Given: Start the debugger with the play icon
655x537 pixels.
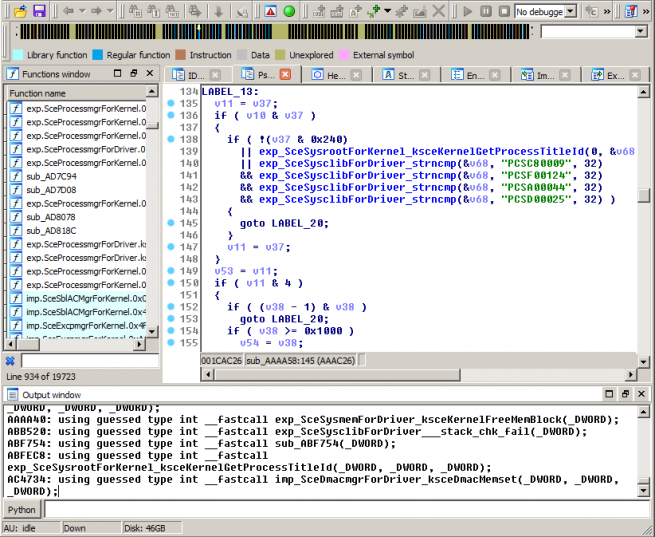Looking at the screenshot, I should point(467,11).
